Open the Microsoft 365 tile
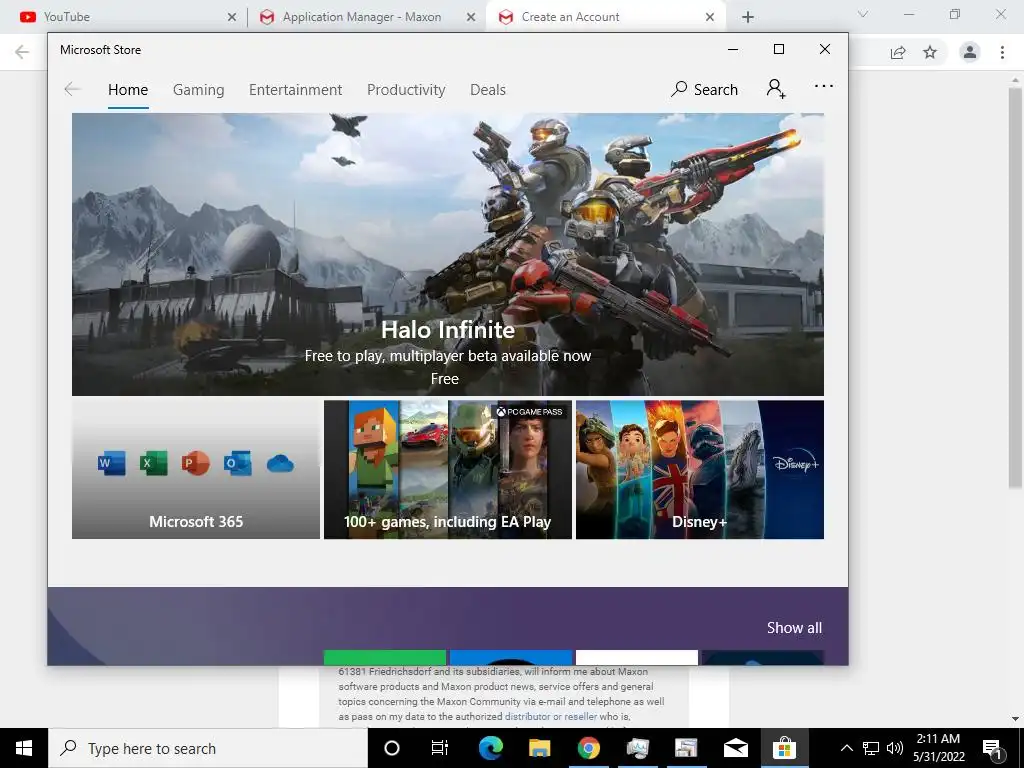Viewport: 1024px width, 768px height. coord(196,470)
